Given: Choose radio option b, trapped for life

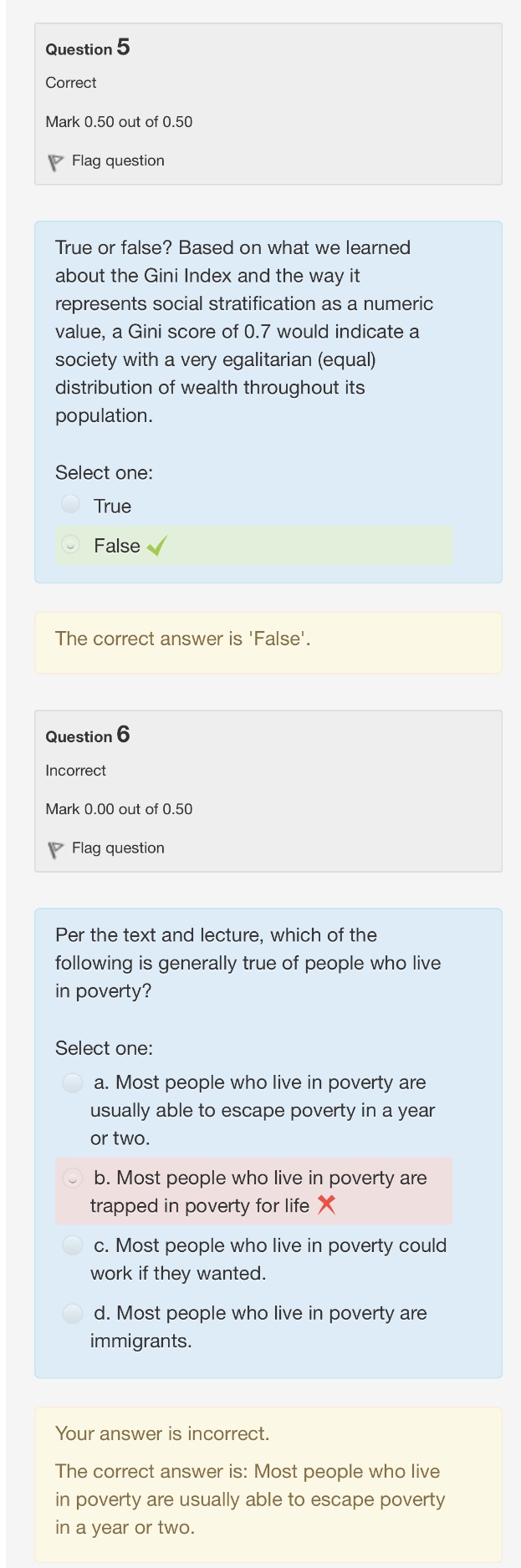Looking at the screenshot, I should (x=74, y=1179).
